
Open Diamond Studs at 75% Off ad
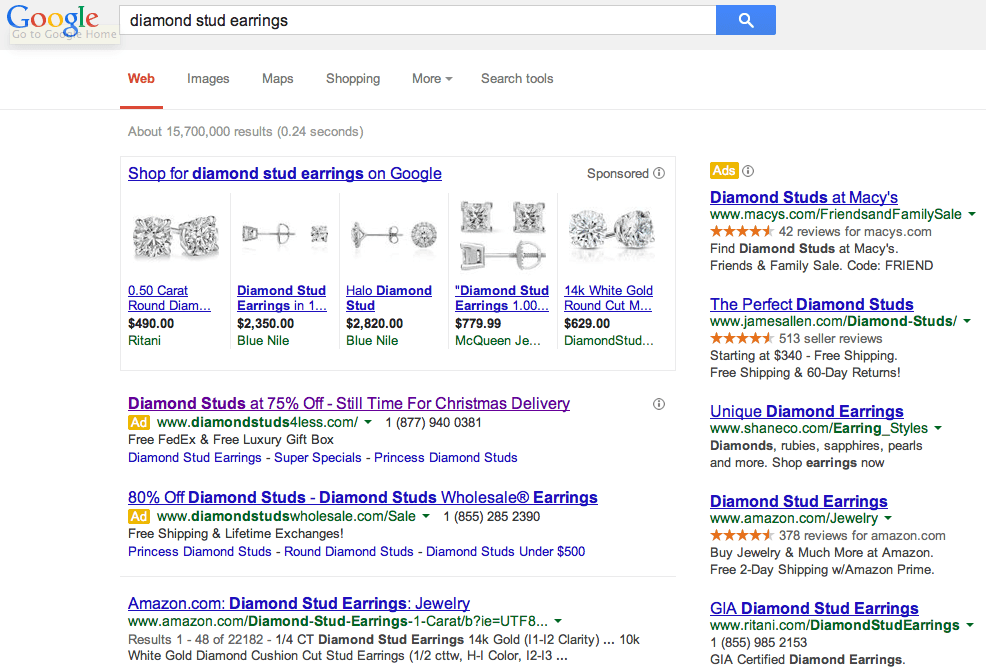point(349,404)
